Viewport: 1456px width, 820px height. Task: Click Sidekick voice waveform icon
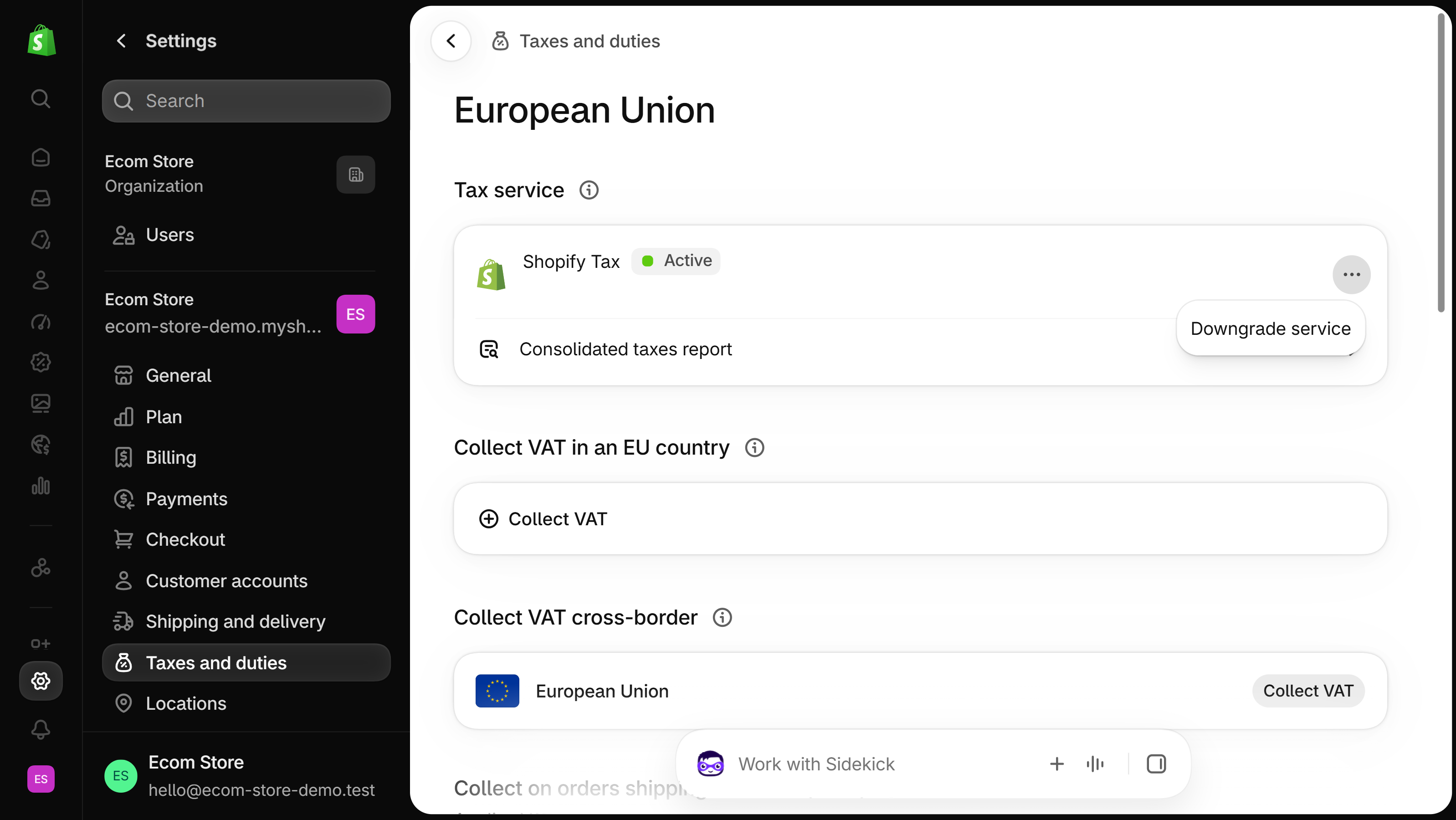point(1095,764)
